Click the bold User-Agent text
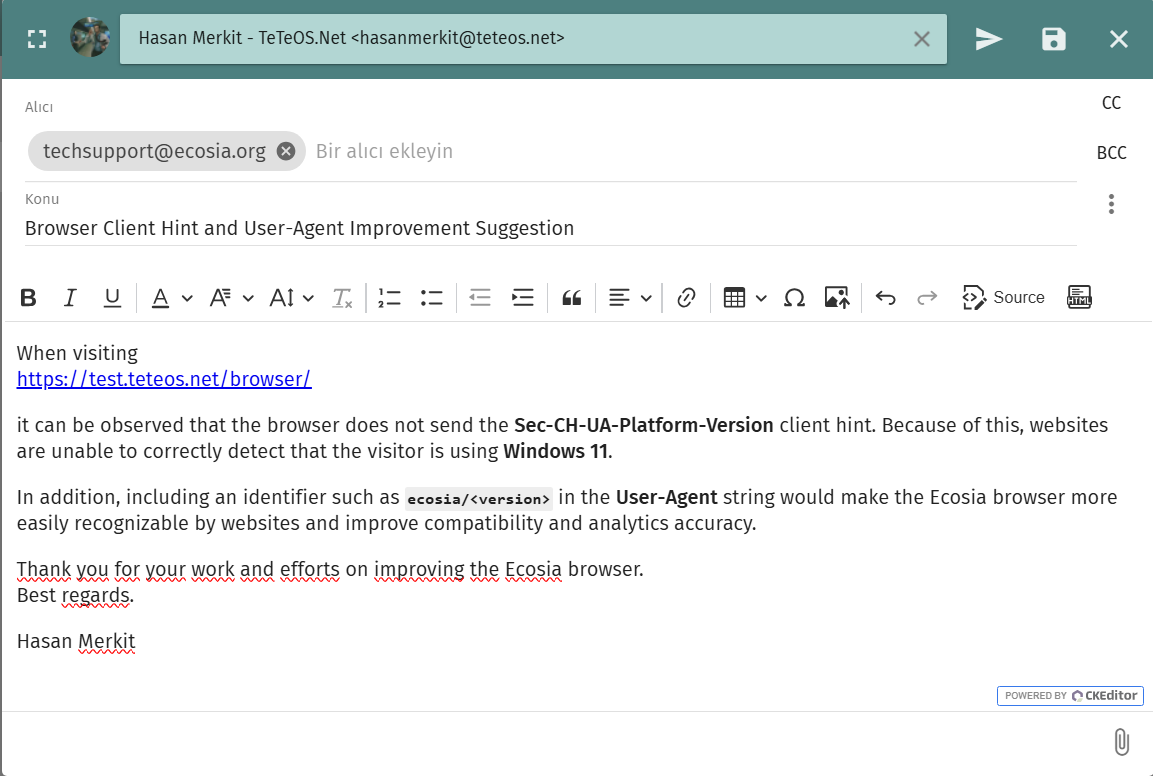The width and height of the screenshot is (1153, 776). 666,497
